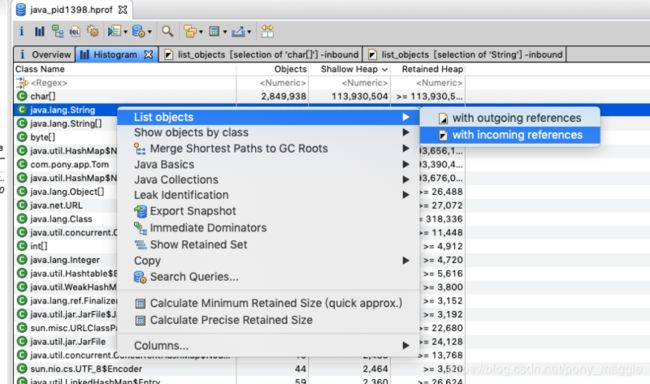
Task: Click the compare/pin icon at toolbar end
Action: pos(267,31)
